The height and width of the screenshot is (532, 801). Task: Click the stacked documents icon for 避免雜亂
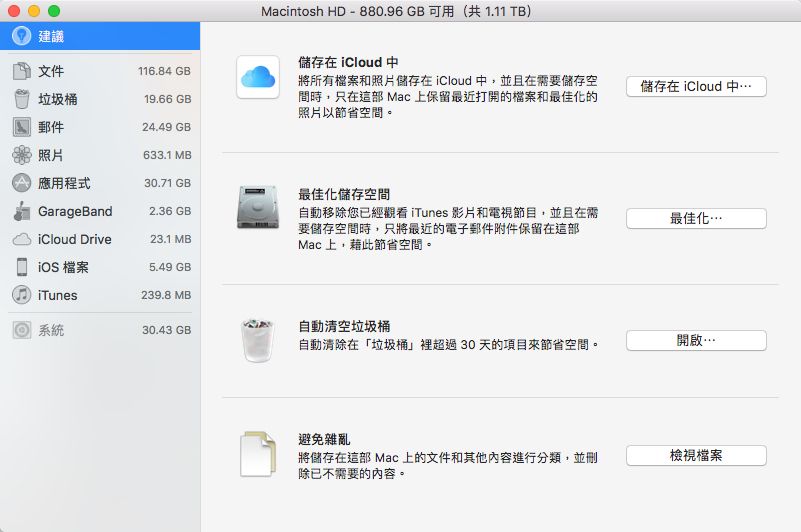(258, 454)
